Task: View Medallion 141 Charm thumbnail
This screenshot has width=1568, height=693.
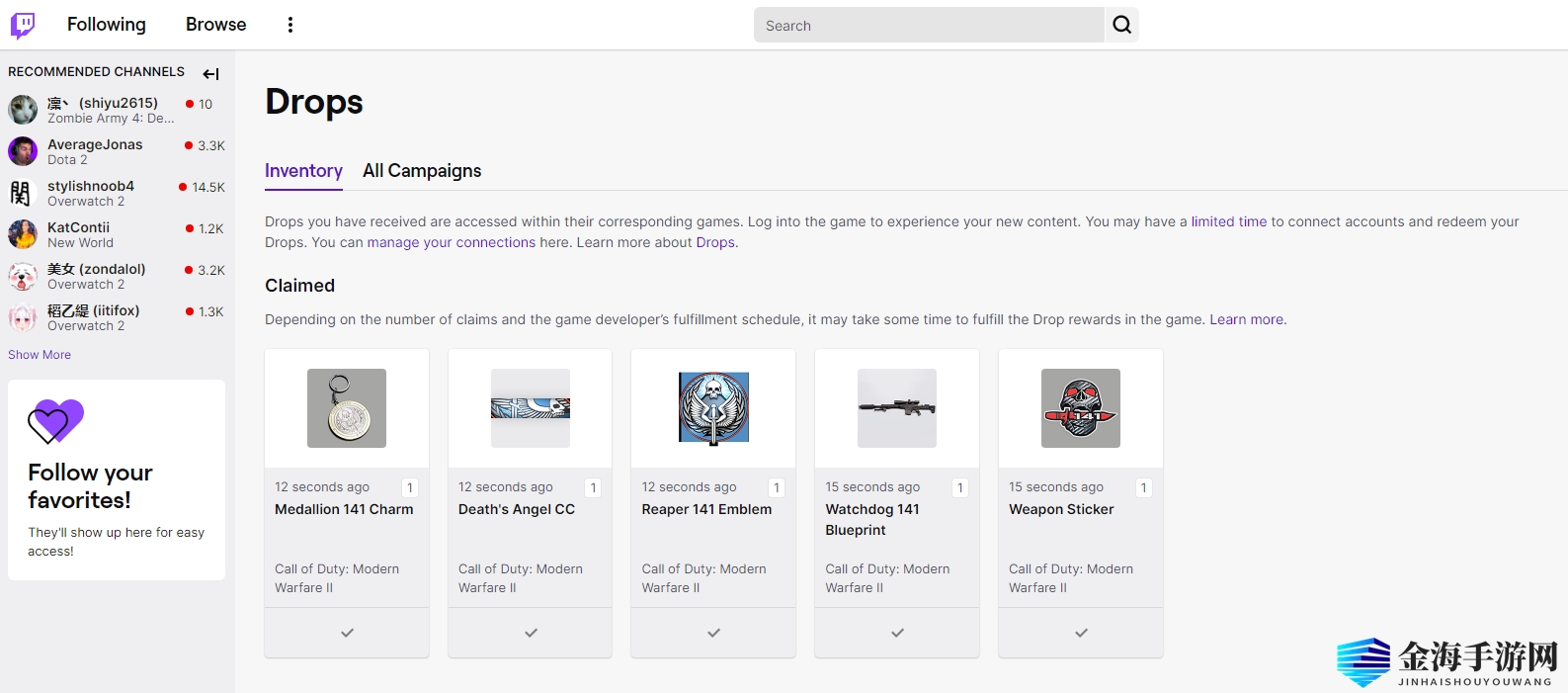Action: pyautogui.click(x=347, y=408)
